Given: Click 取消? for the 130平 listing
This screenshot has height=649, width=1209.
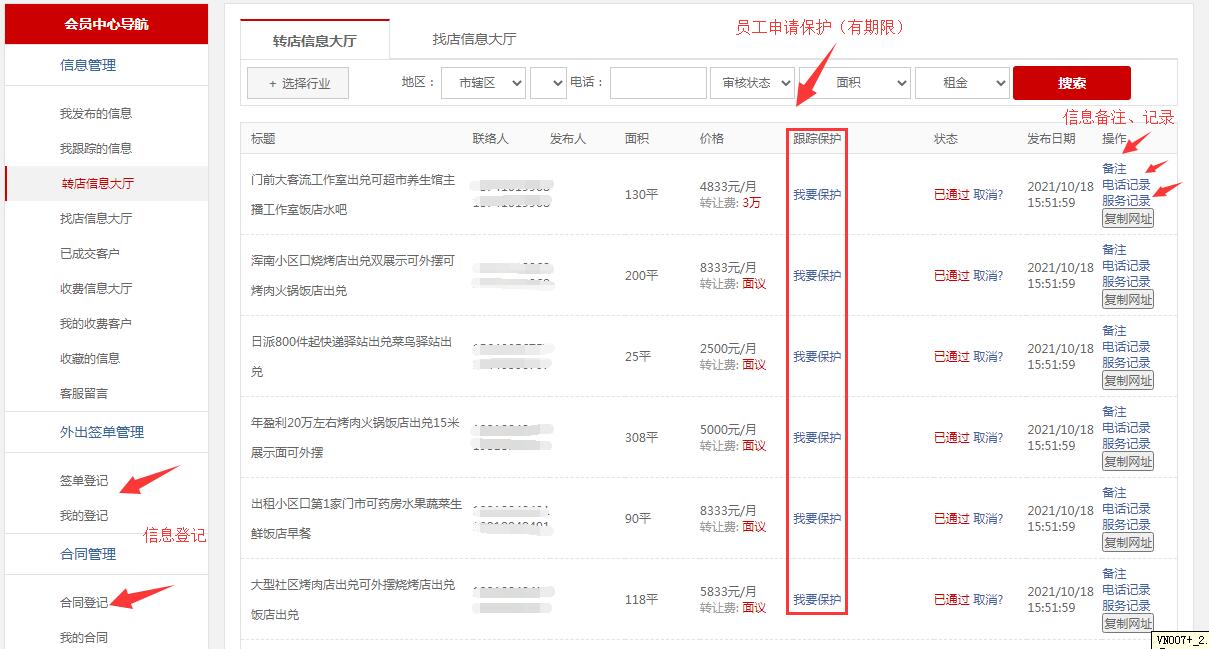Looking at the screenshot, I should 988,195.
